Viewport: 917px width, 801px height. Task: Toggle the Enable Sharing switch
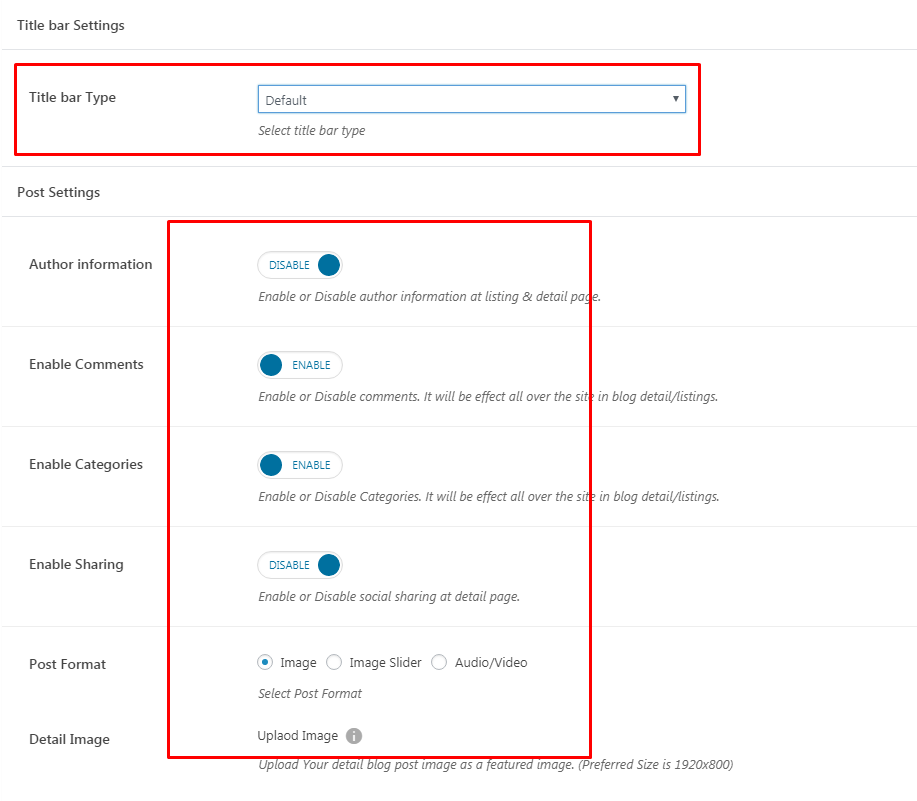point(300,565)
